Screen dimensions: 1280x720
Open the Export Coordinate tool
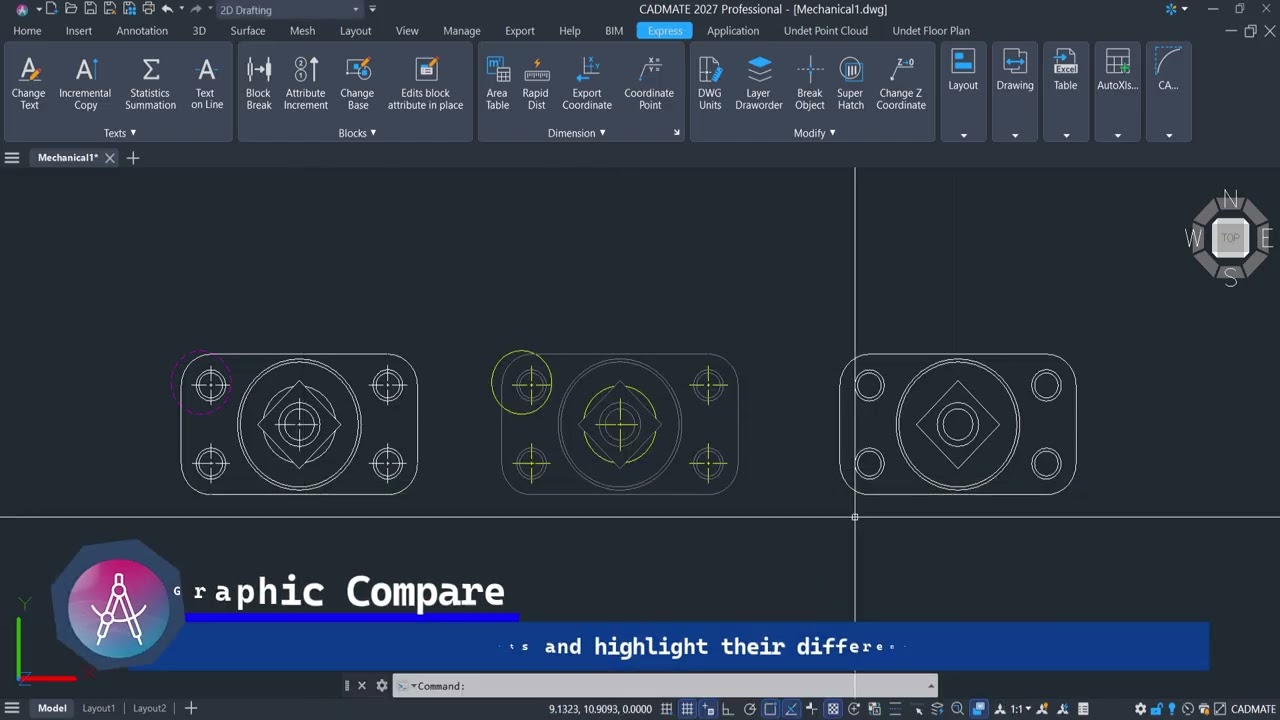click(587, 83)
